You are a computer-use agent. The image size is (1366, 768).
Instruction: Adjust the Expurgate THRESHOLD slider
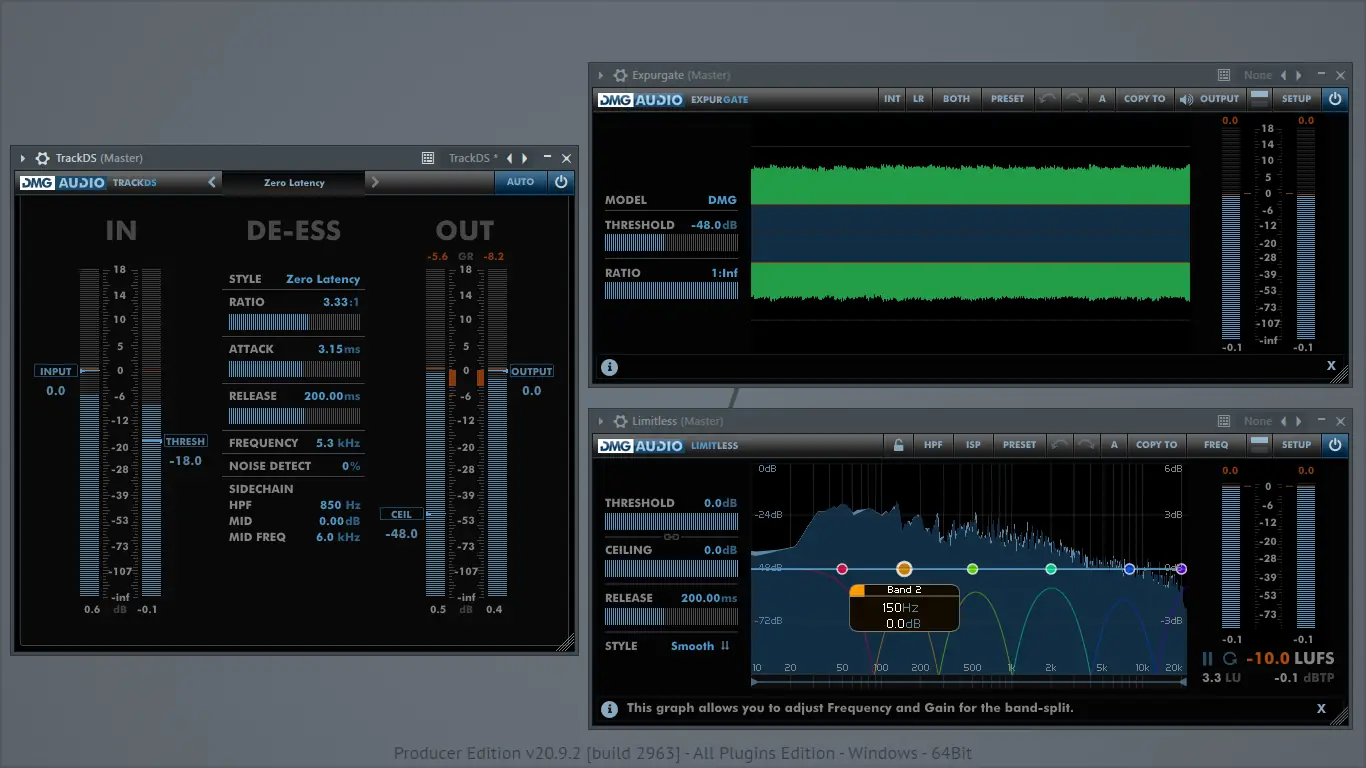tap(671, 243)
